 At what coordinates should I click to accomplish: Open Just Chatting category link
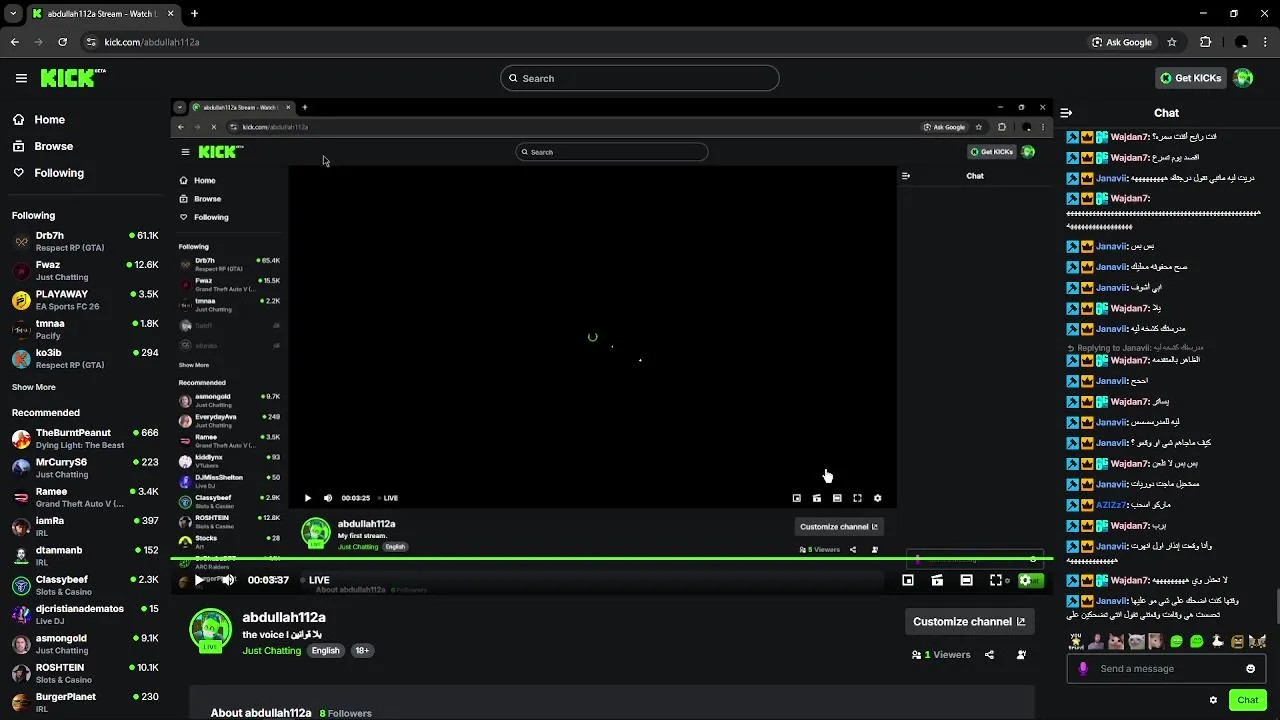pos(271,651)
